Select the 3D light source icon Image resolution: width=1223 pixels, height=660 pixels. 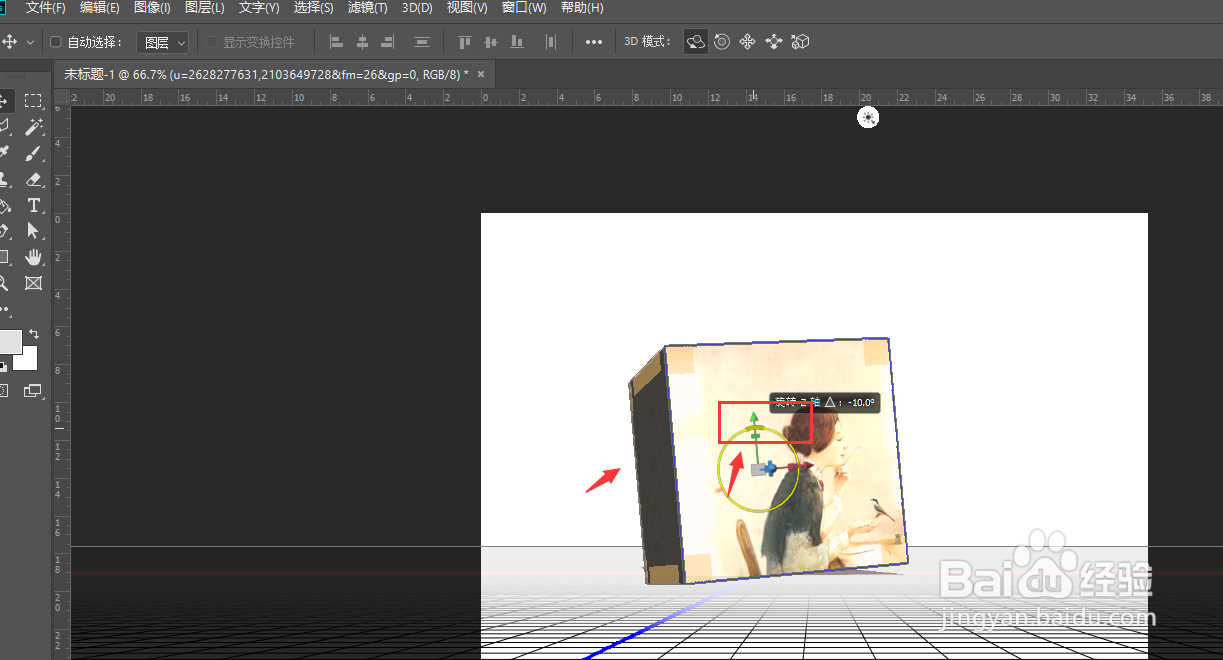(x=868, y=118)
